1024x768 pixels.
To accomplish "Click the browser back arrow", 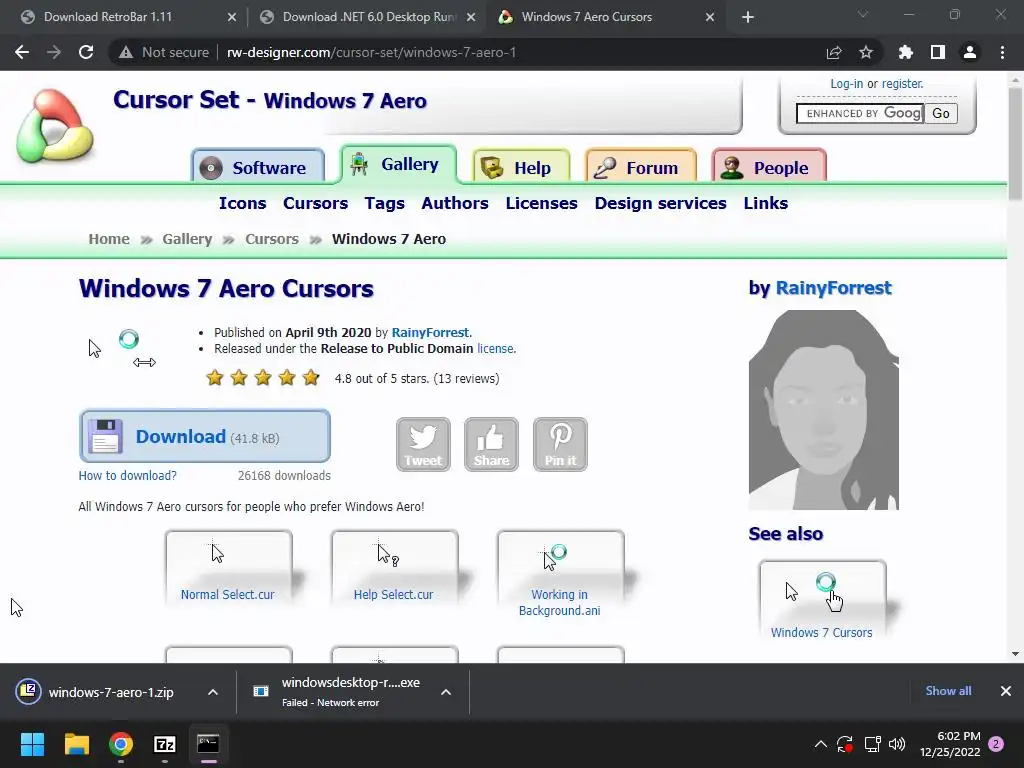I will (x=22, y=52).
